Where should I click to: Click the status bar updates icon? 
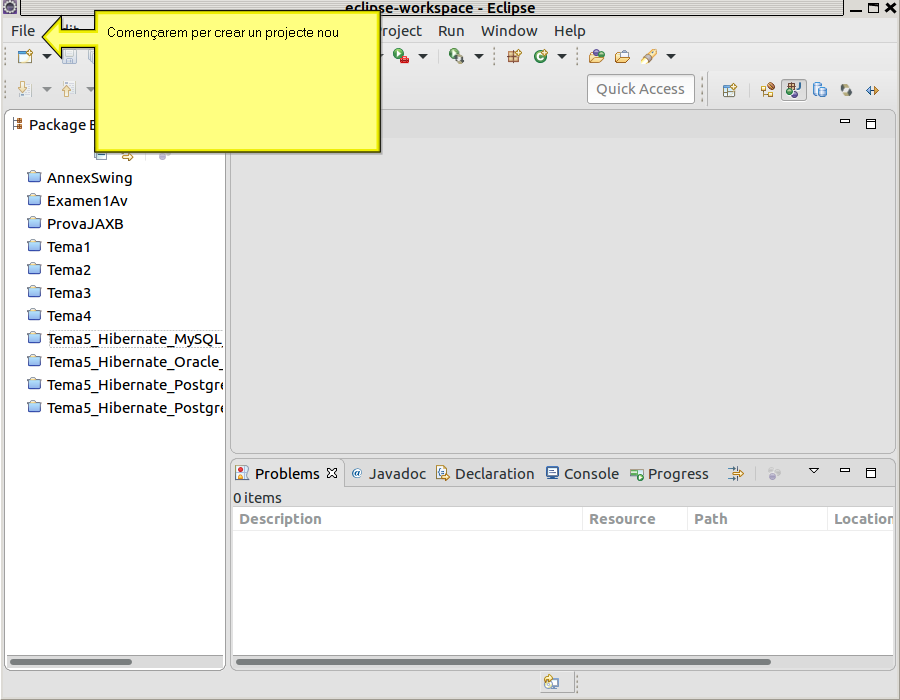pos(552,682)
